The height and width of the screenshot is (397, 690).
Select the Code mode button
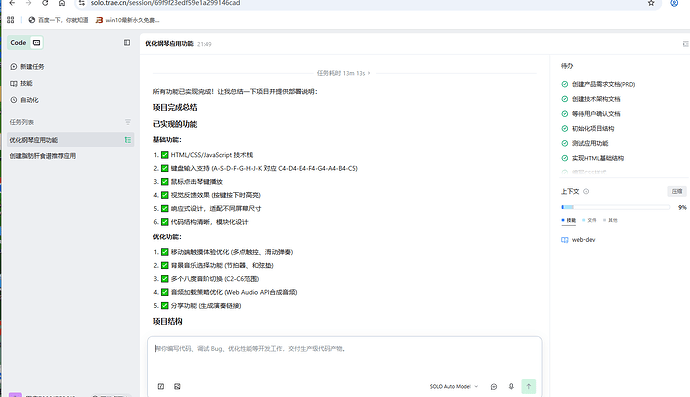(18, 43)
